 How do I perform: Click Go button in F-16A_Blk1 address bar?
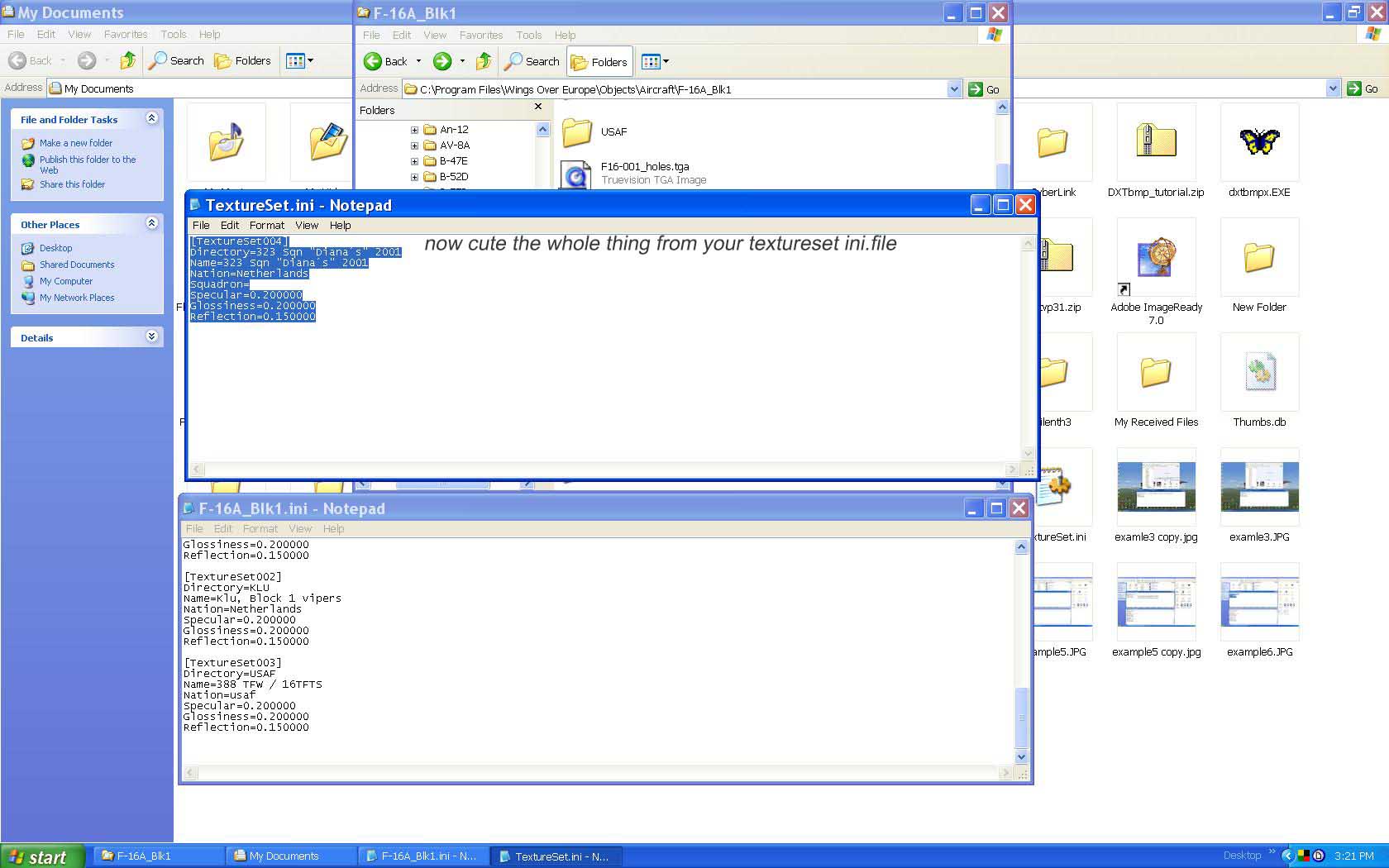tap(984, 89)
